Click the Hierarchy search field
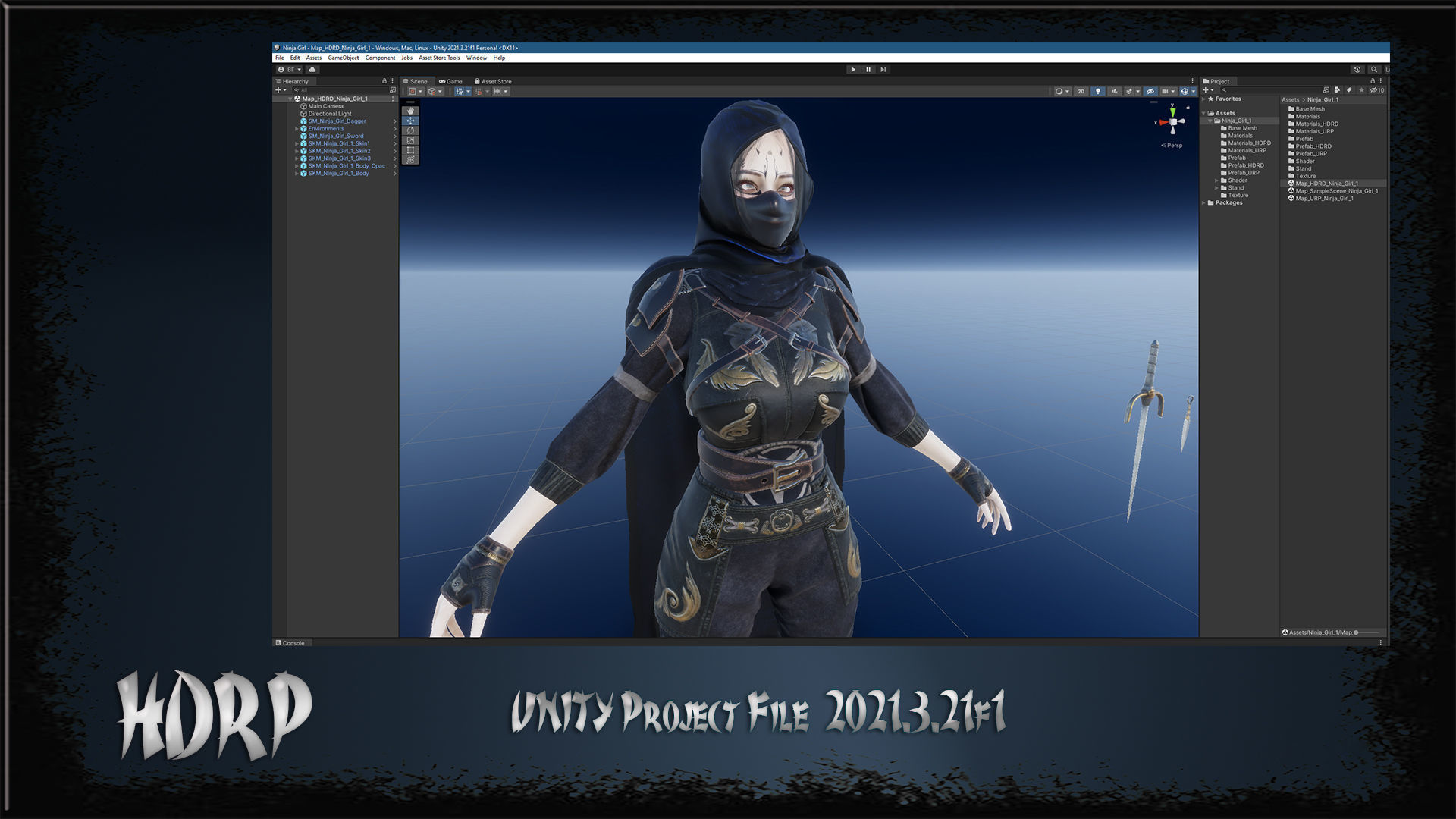The height and width of the screenshot is (819, 1456). pyautogui.click(x=340, y=89)
